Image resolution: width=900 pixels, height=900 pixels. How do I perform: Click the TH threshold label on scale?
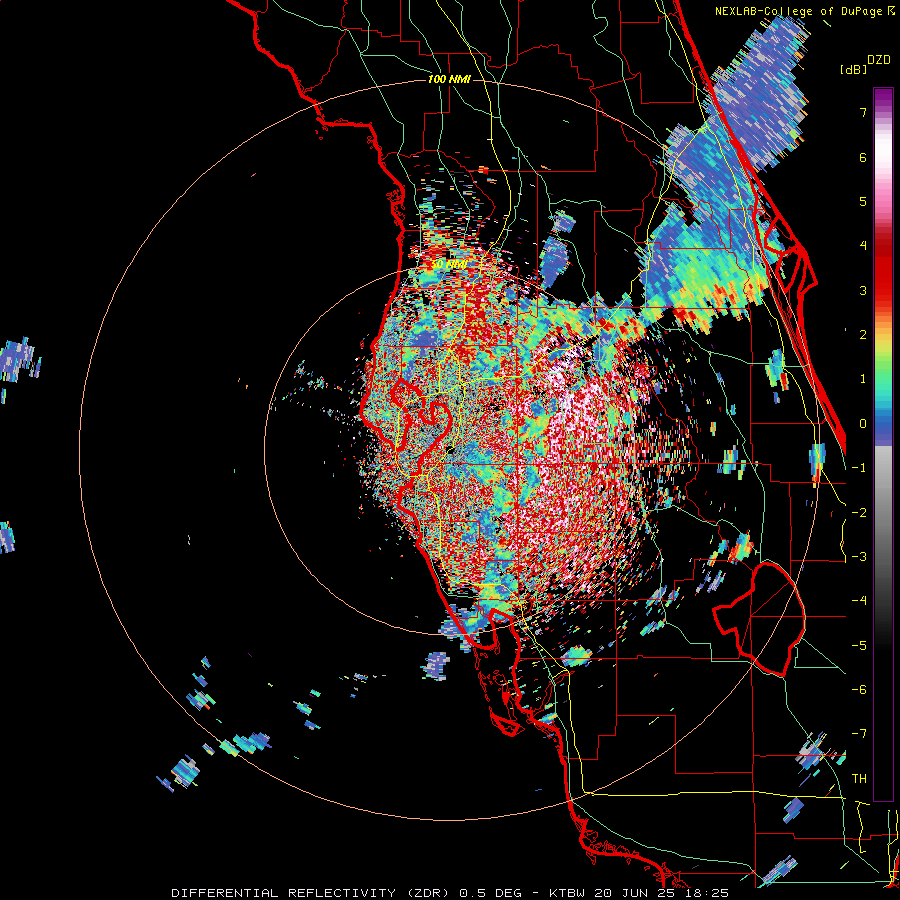coord(859,779)
